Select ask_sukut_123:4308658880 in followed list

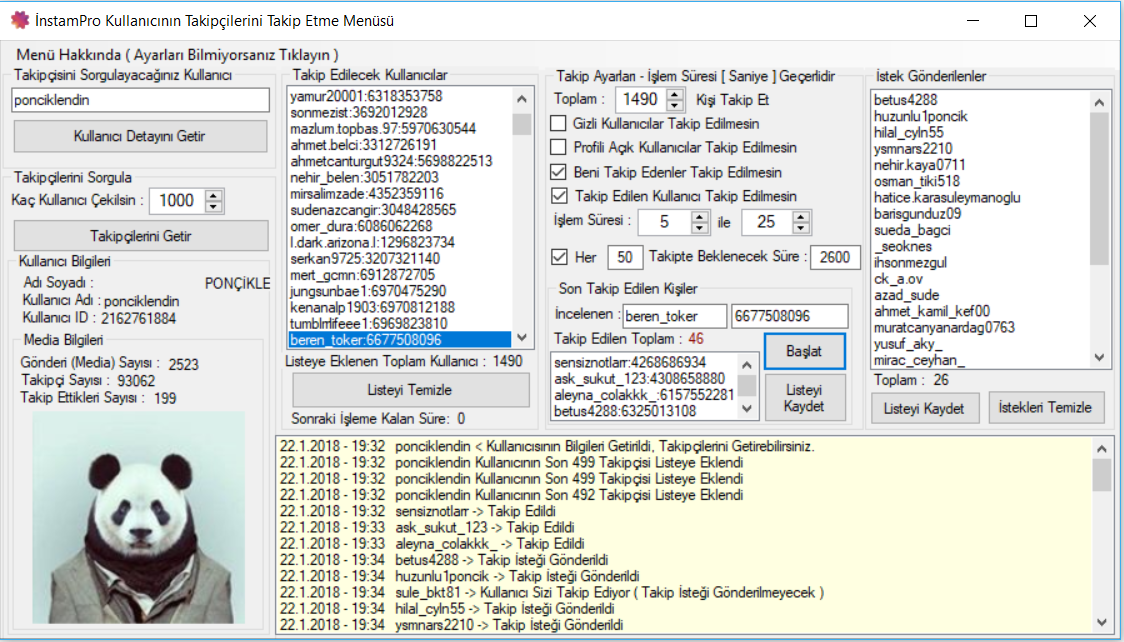643,378
